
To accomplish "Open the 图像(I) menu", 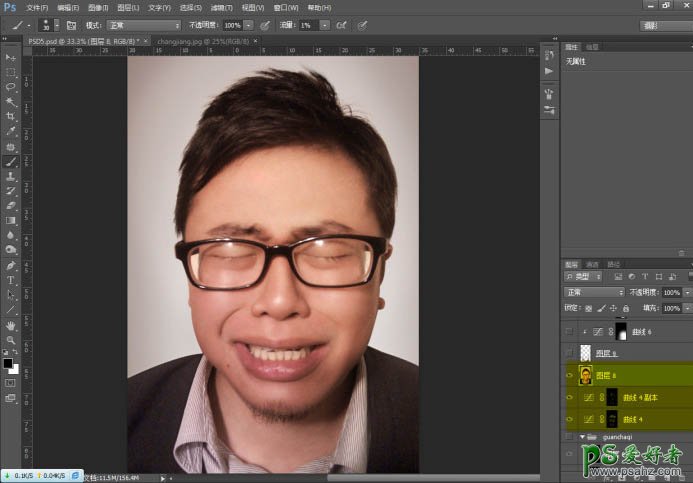I will 98,7.
